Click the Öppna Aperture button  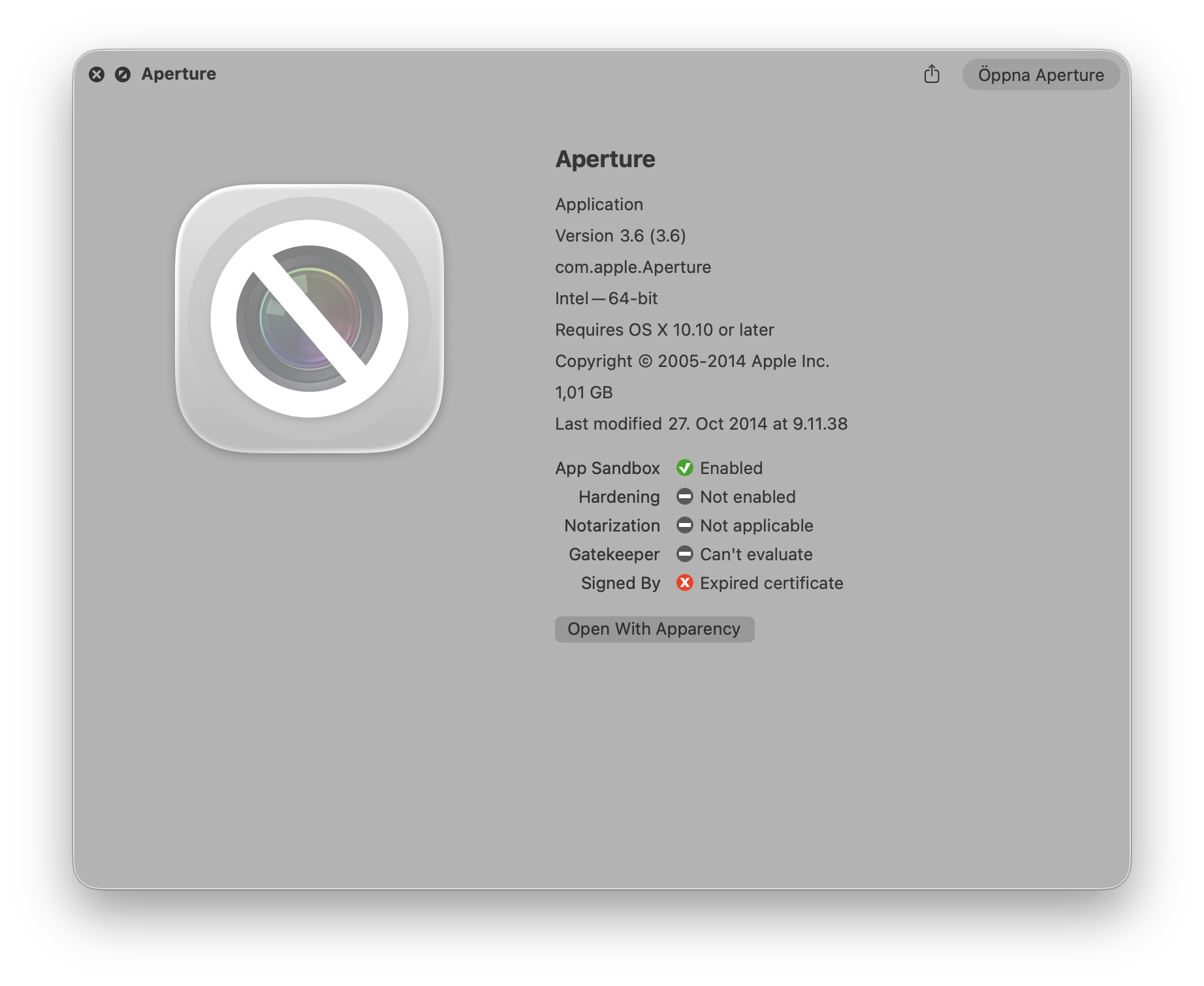point(1041,74)
